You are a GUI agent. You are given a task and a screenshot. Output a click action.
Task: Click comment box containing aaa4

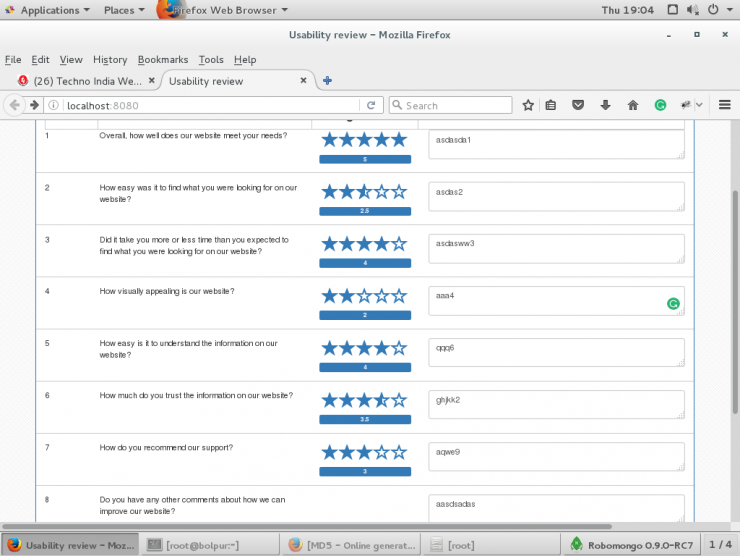[556, 301]
